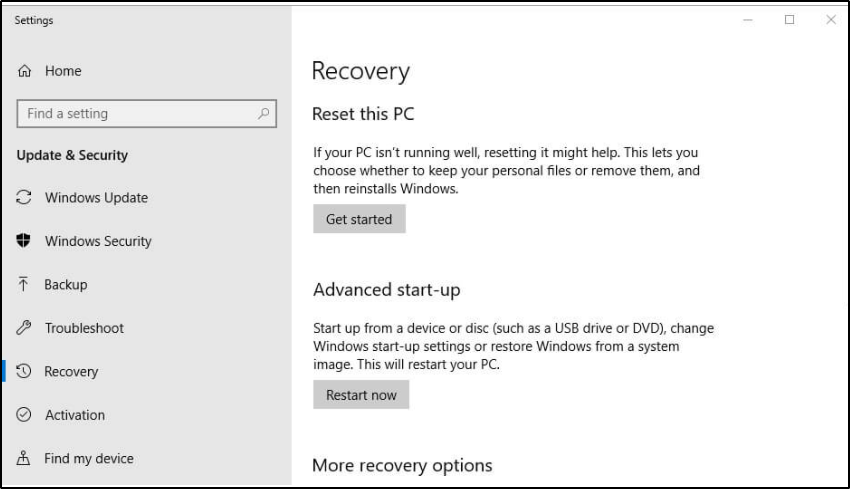The height and width of the screenshot is (489, 850).
Task: Click the Find my device icon
Action: pos(25,459)
